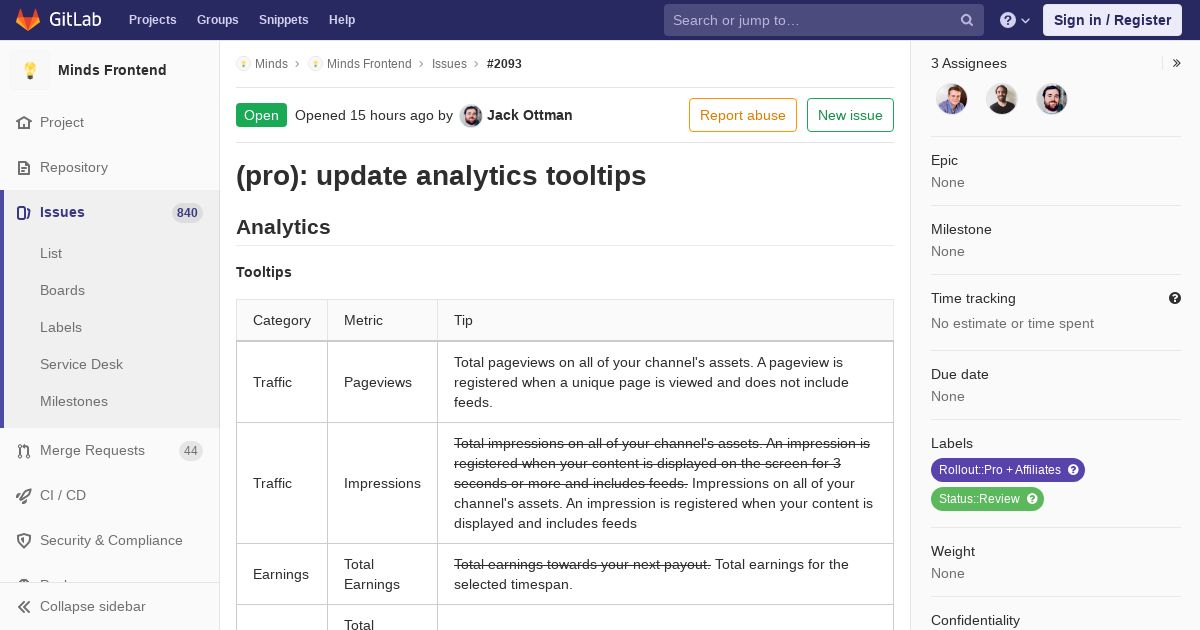Open the help question mark menu

coord(1015,20)
